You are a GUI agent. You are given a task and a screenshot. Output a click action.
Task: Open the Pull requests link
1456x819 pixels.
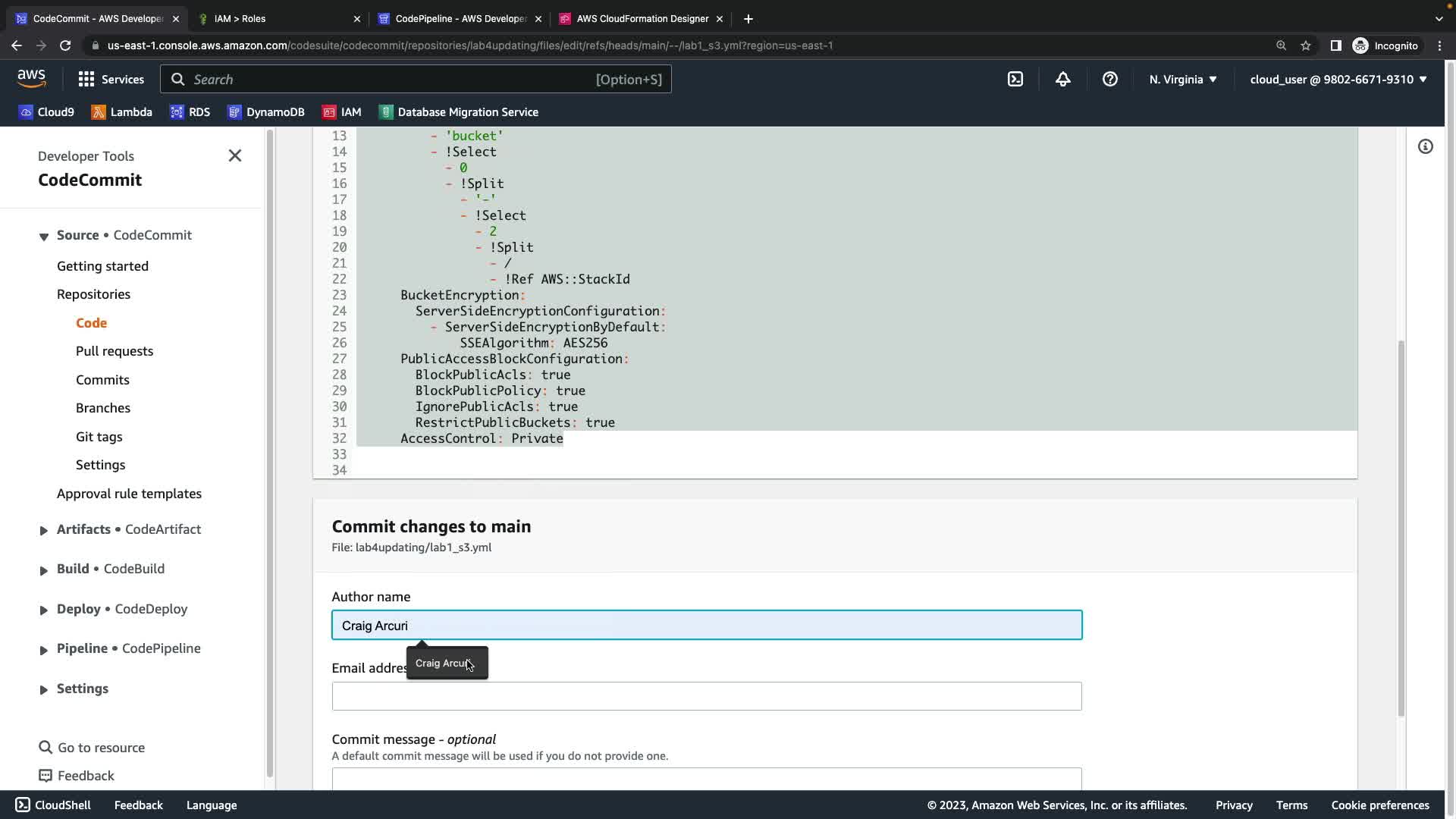click(x=115, y=351)
